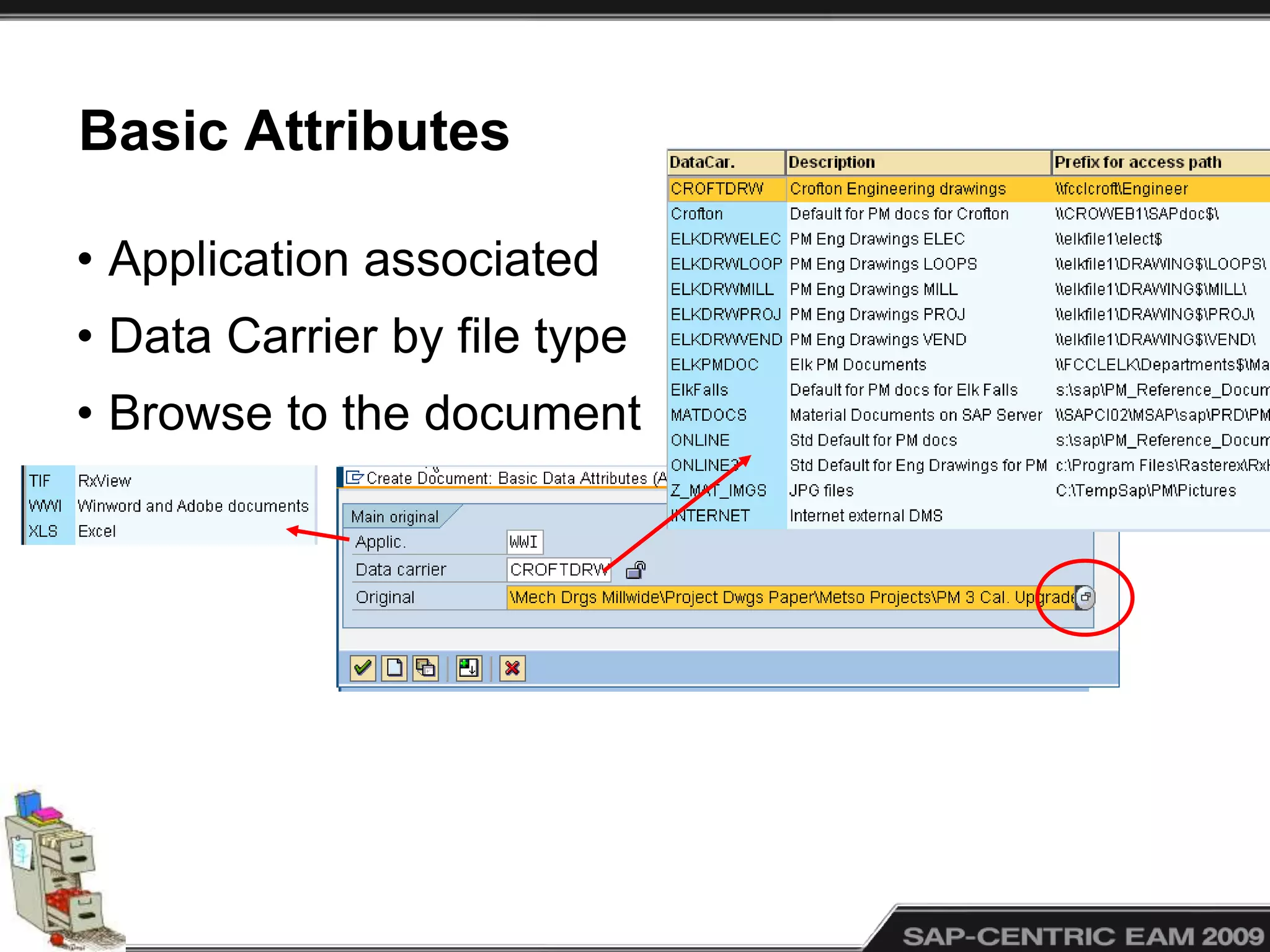This screenshot has width=1270, height=952.
Task: Click the padlock icon beside Data carrier
Action: coord(636,570)
